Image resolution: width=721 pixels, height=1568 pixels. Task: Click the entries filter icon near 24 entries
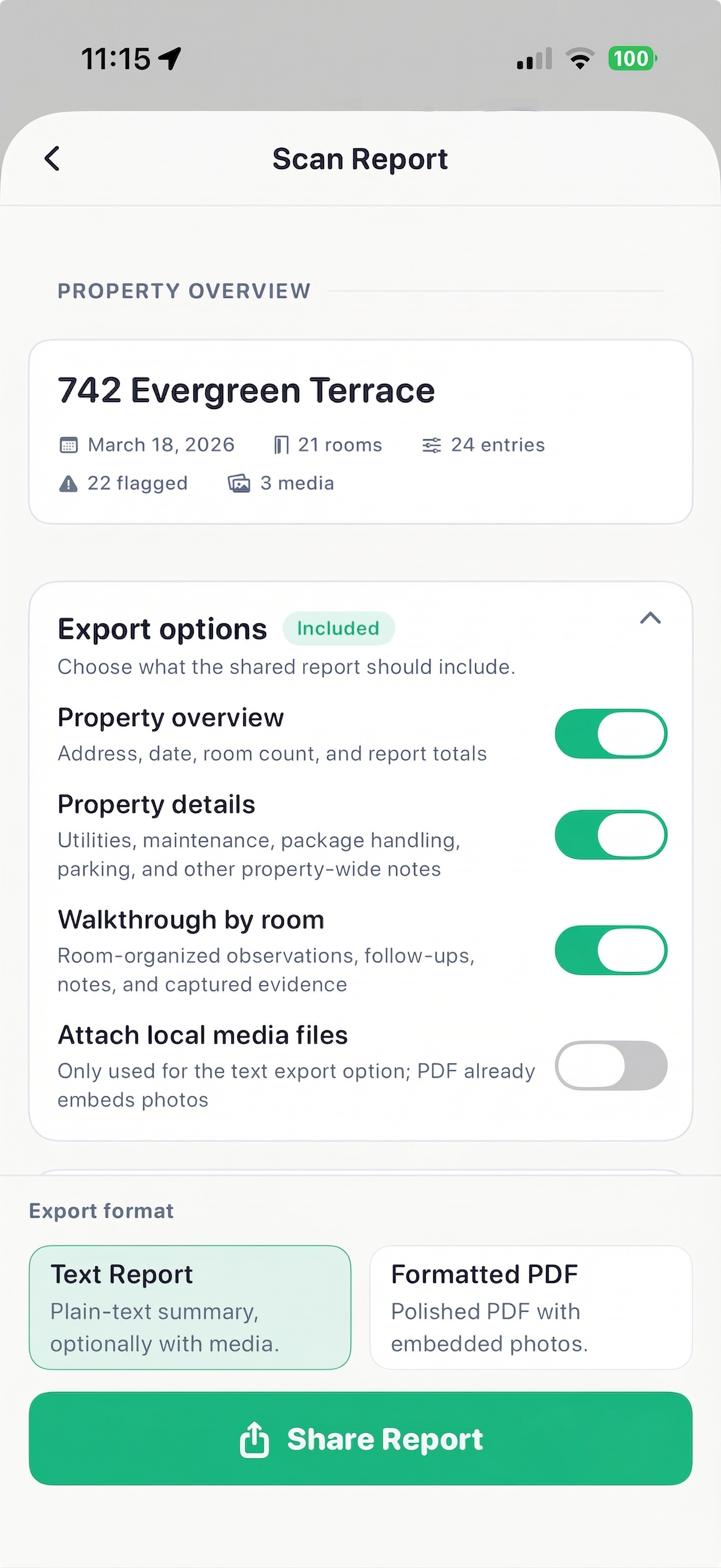(x=433, y=444)
